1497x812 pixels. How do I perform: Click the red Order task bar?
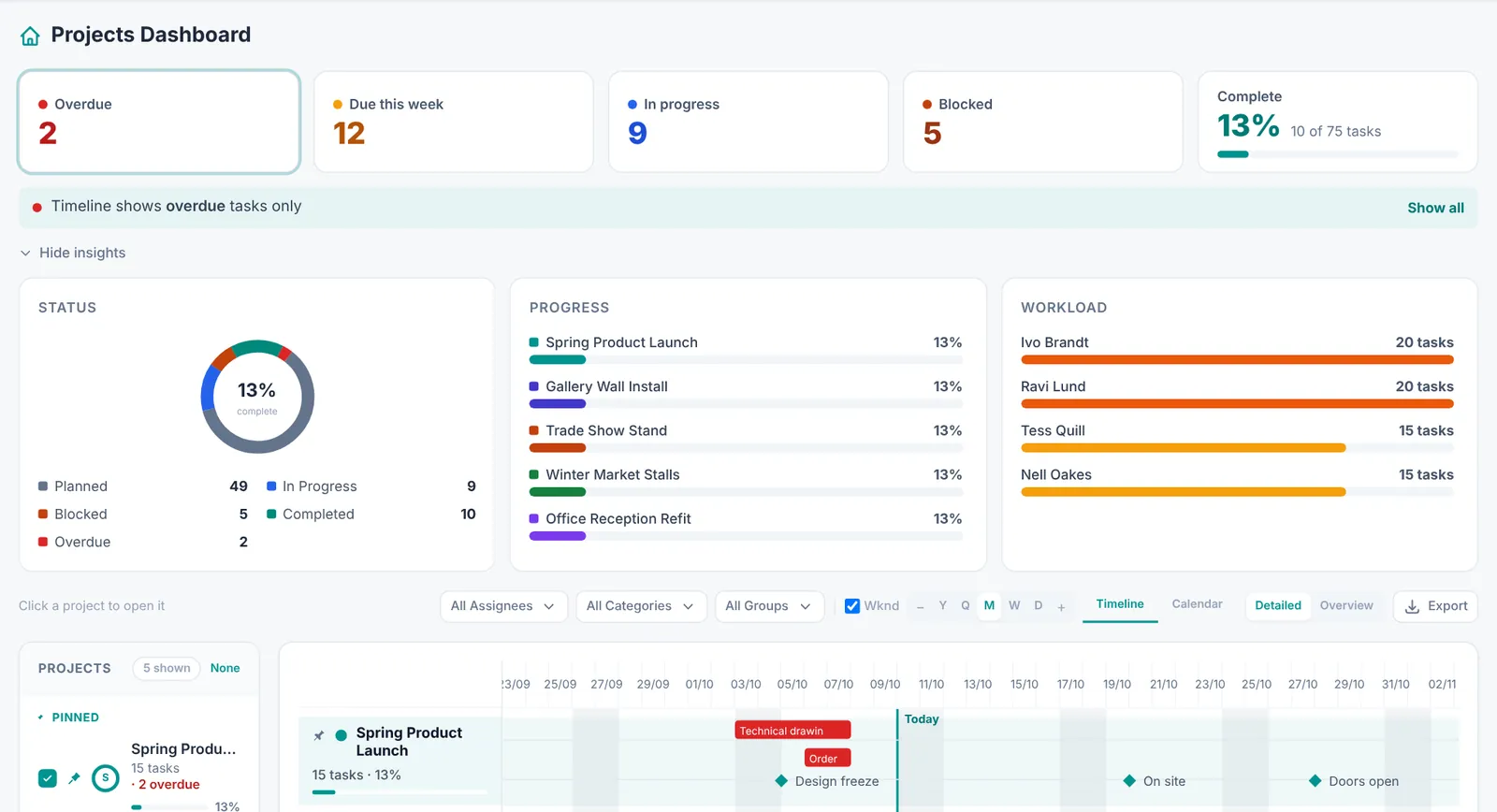click(827, 758)
